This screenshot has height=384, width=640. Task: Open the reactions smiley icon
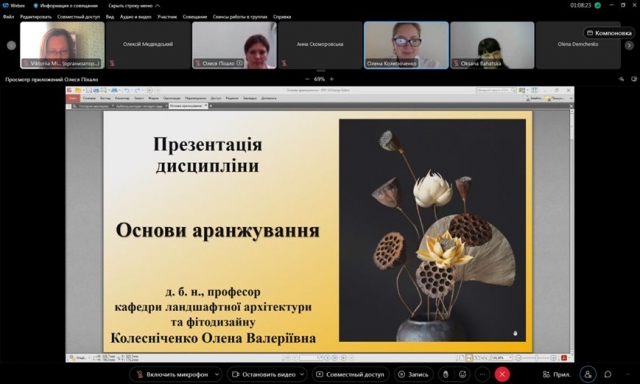point(462,374)
